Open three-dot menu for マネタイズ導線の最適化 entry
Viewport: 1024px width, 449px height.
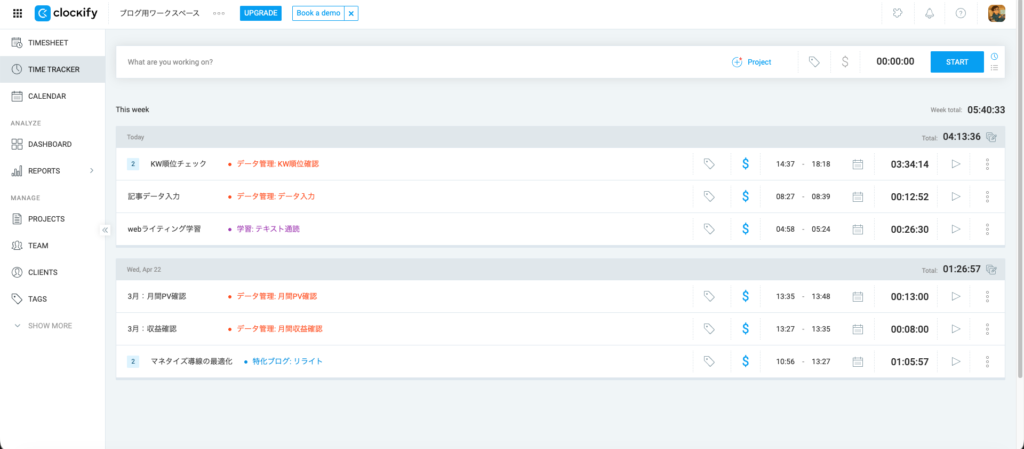(x=987, y=361)
